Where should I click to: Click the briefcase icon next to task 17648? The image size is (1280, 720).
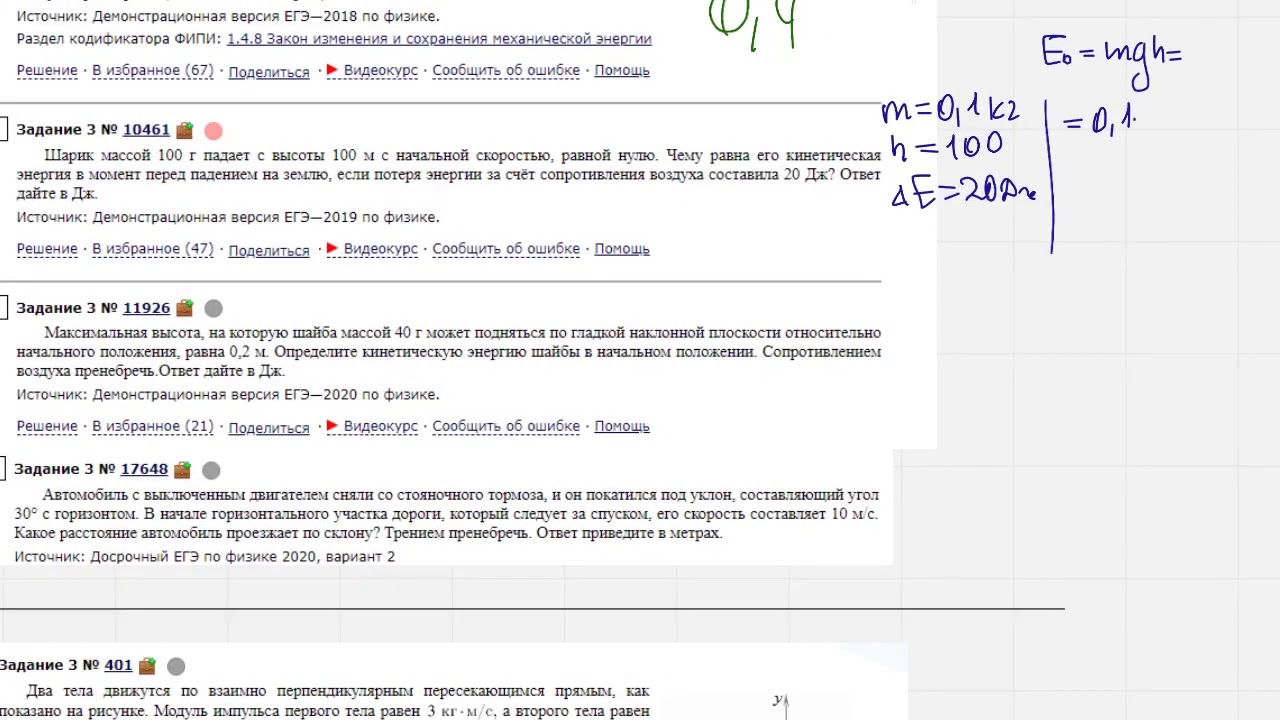tap(182, 469)
